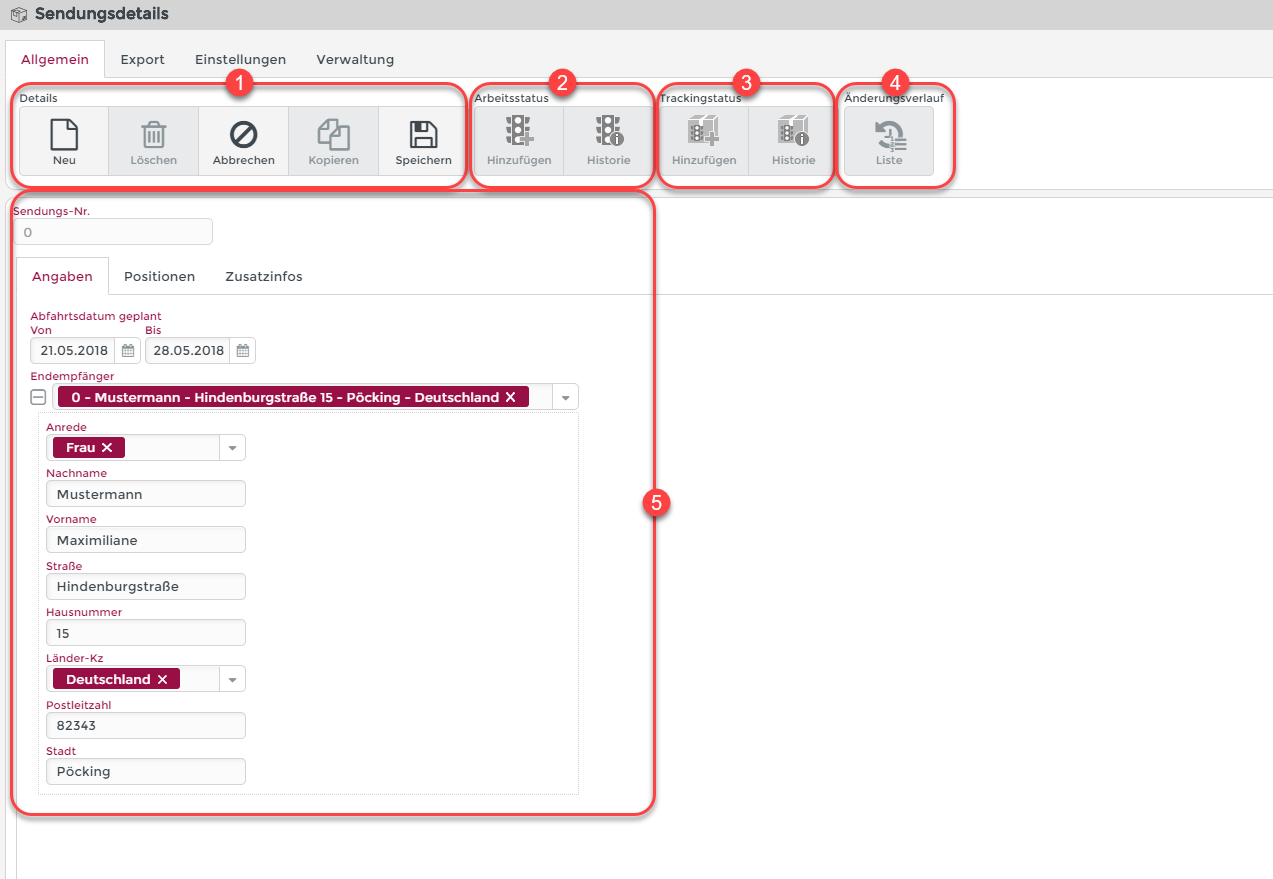The width and height of the screenshot is (1273, 879).
Task: Select the Positionen tab
Action: (159, 276)
